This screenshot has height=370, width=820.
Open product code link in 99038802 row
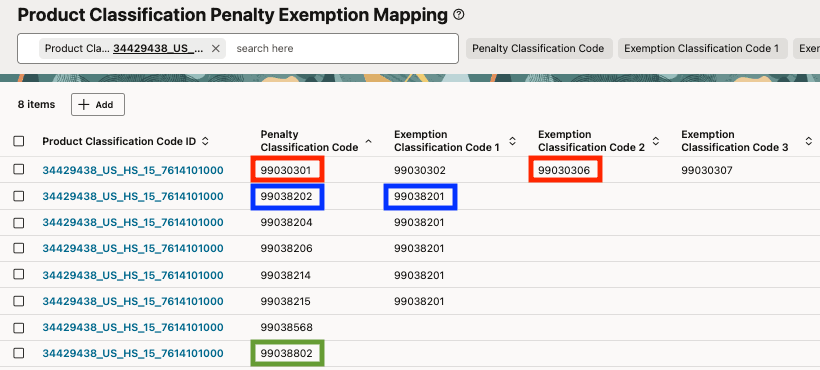133,353
